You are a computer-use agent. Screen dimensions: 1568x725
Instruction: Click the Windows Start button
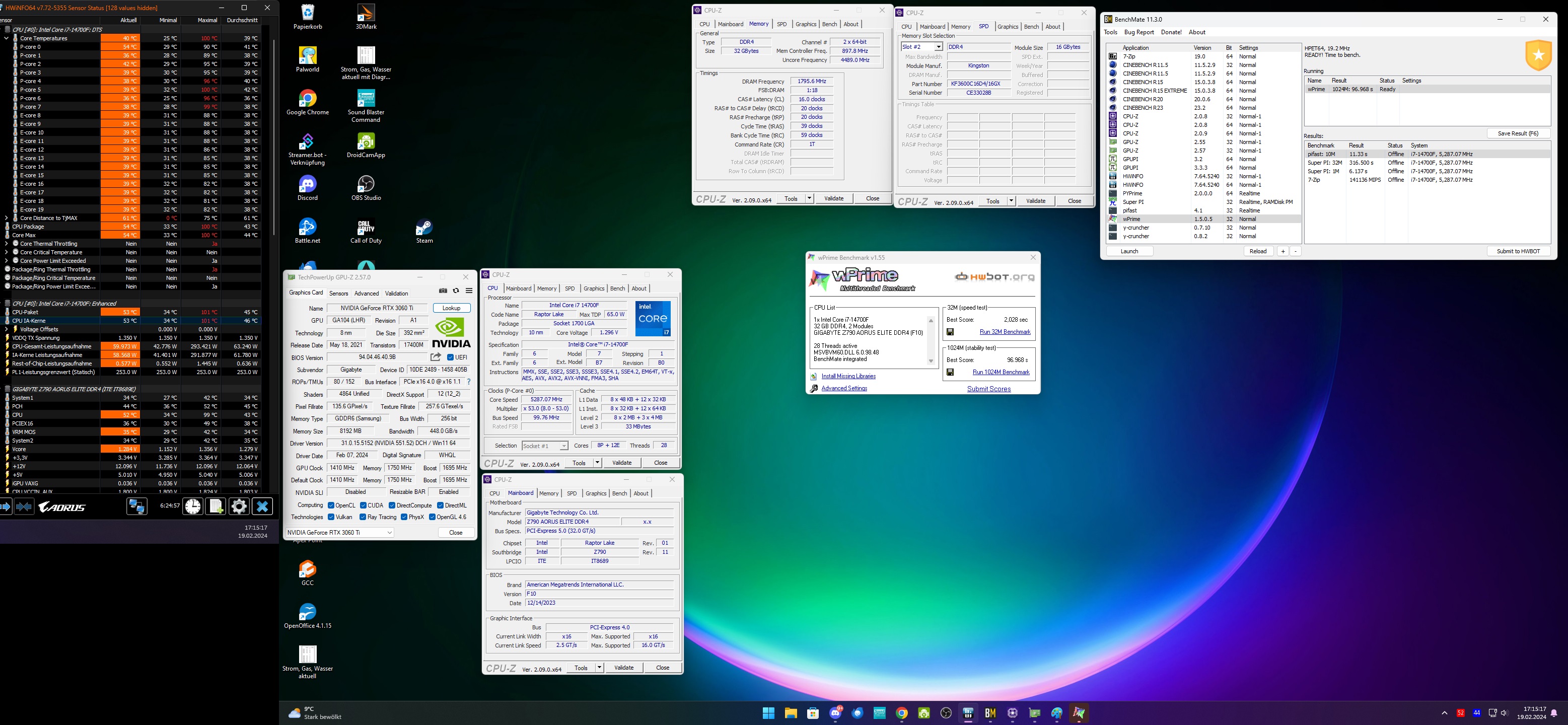[768, 713]
